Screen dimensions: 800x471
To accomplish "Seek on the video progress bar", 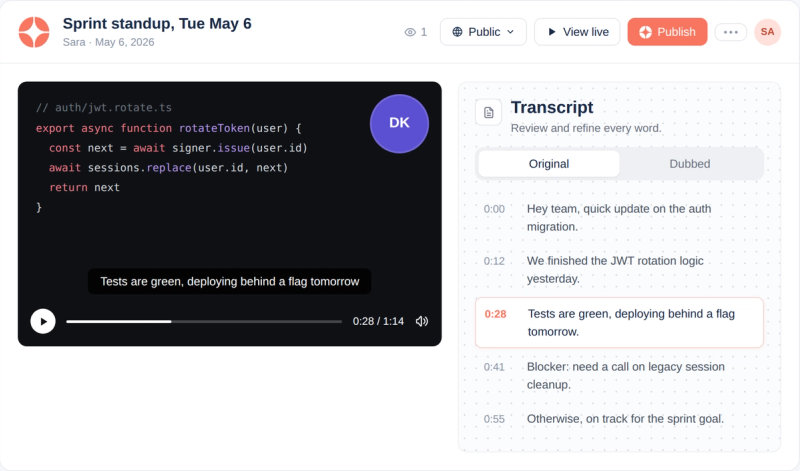I will 204,321.
